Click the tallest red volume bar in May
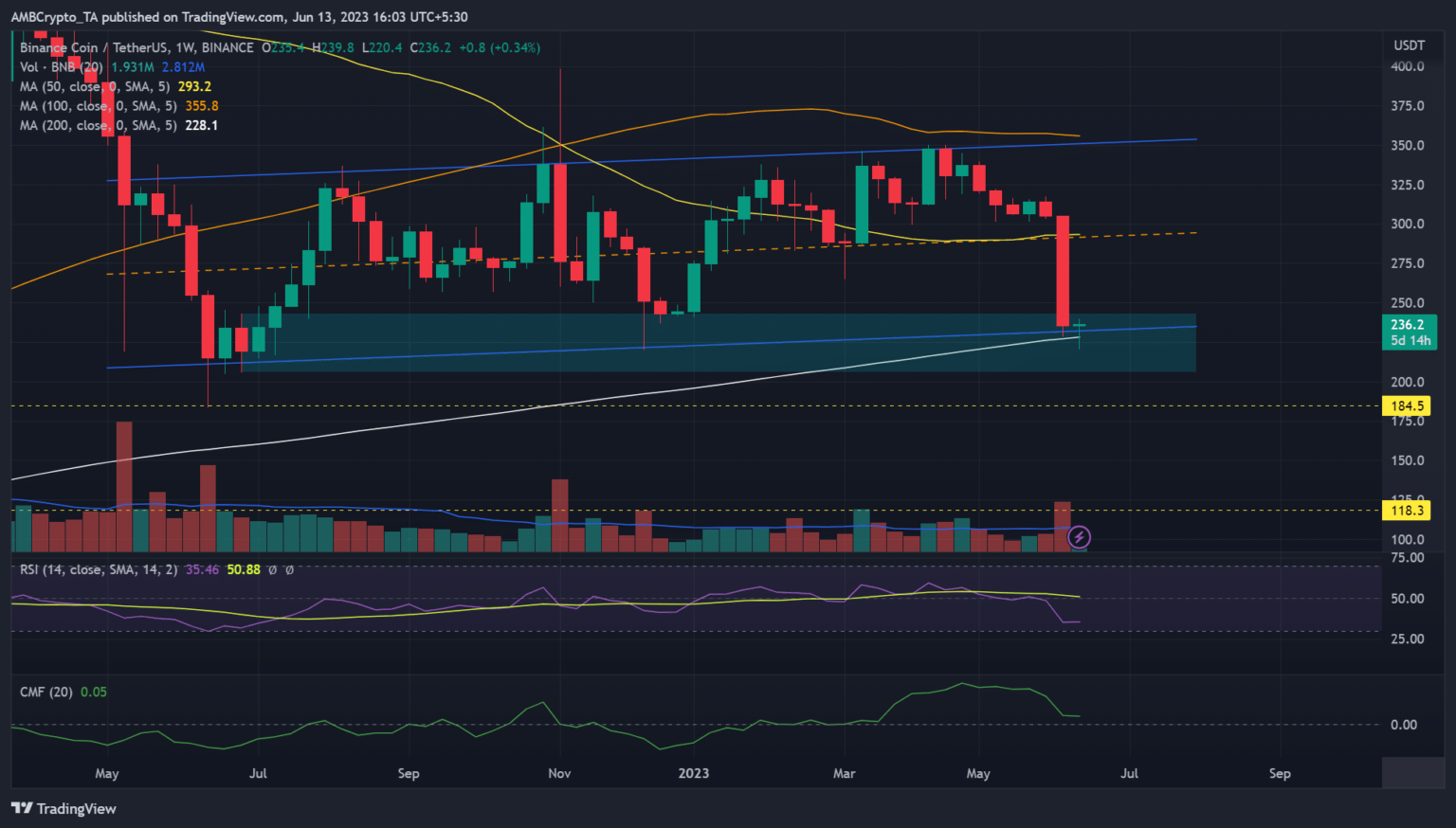The width and height of the screenshot is (1456, 828). tap(124, 485)
